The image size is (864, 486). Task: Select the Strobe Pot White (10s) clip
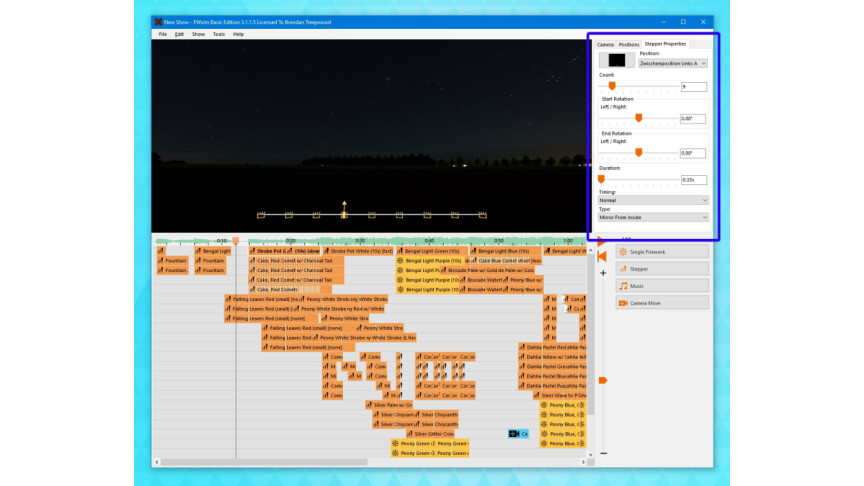[x=359, y=251]
